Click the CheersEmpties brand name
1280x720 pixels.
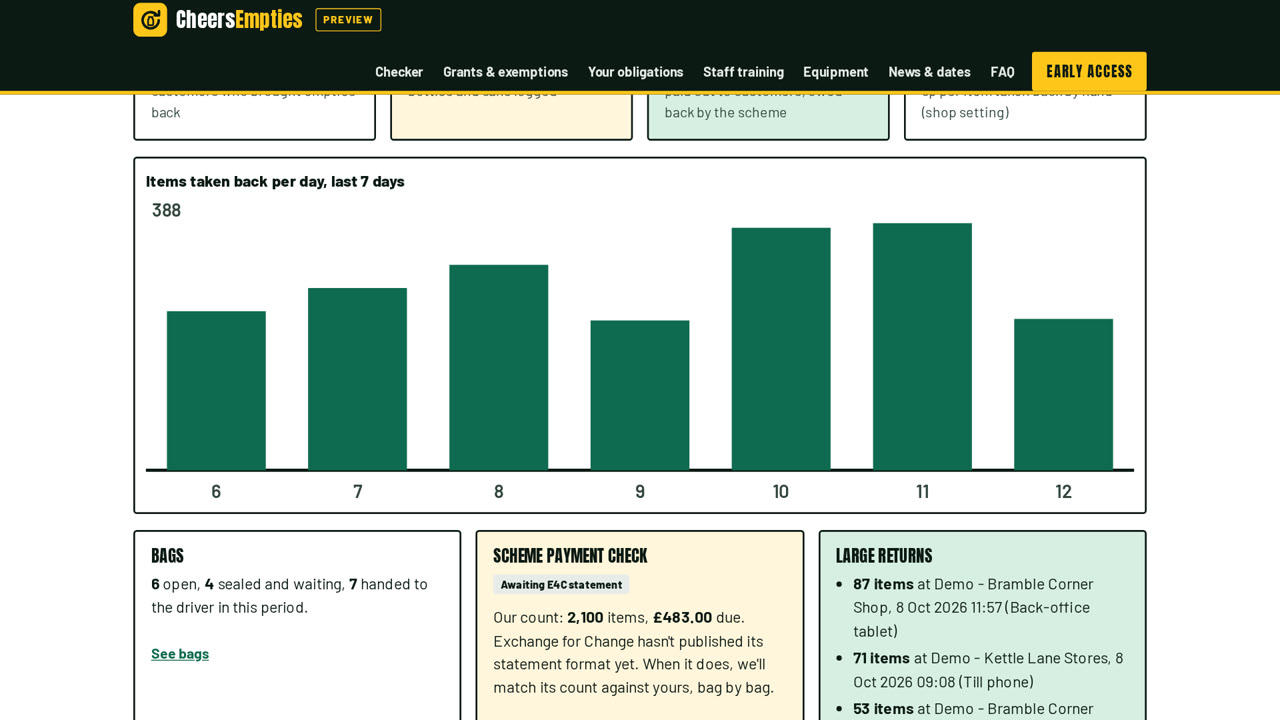[x=239, y=20]
